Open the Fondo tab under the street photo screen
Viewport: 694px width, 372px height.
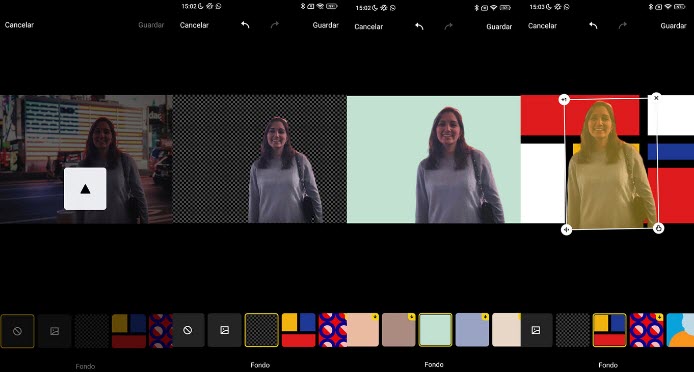(x=85, y=366)
